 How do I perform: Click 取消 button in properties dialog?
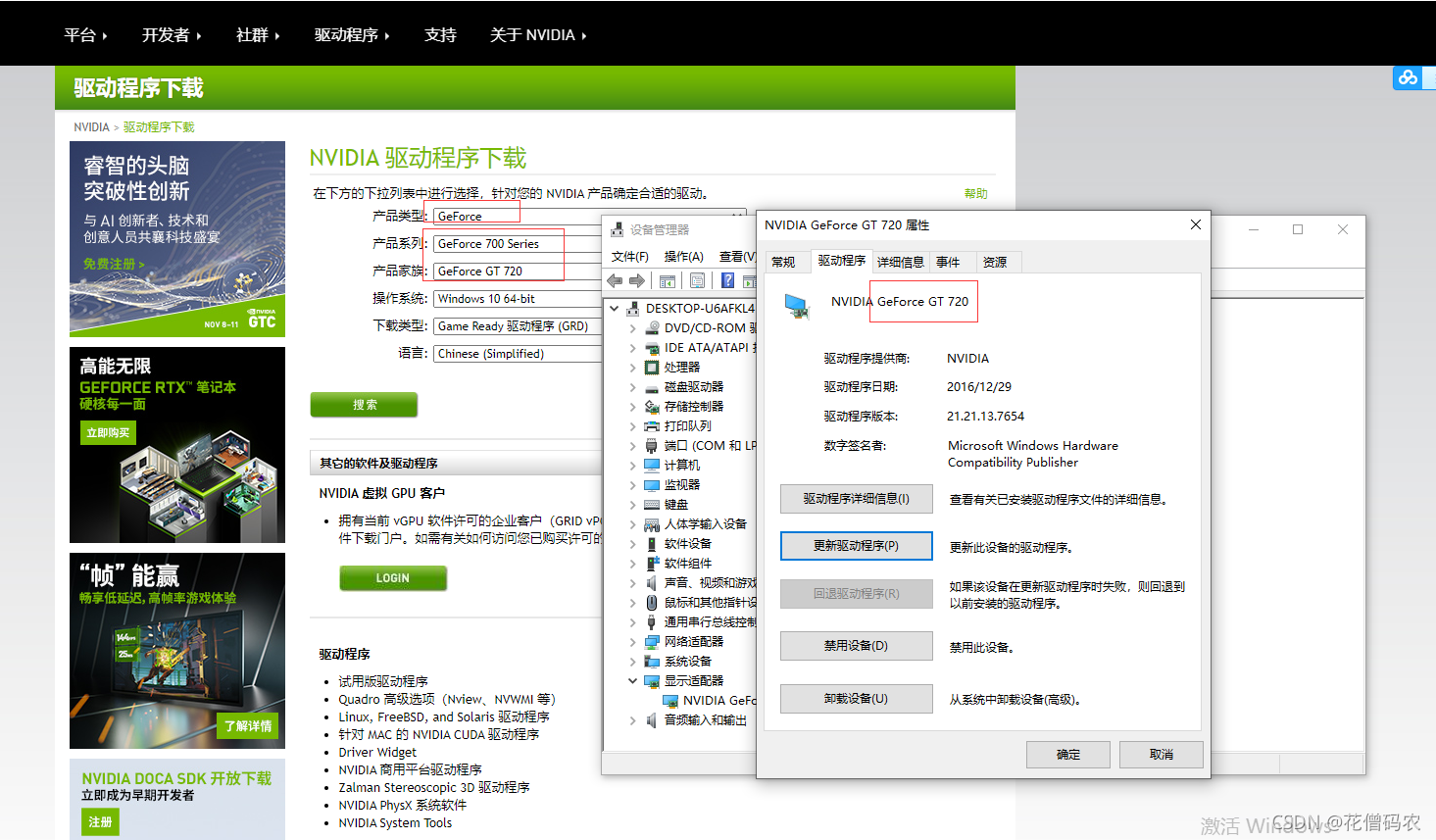pyautogui.click(x=1162, y=755)
